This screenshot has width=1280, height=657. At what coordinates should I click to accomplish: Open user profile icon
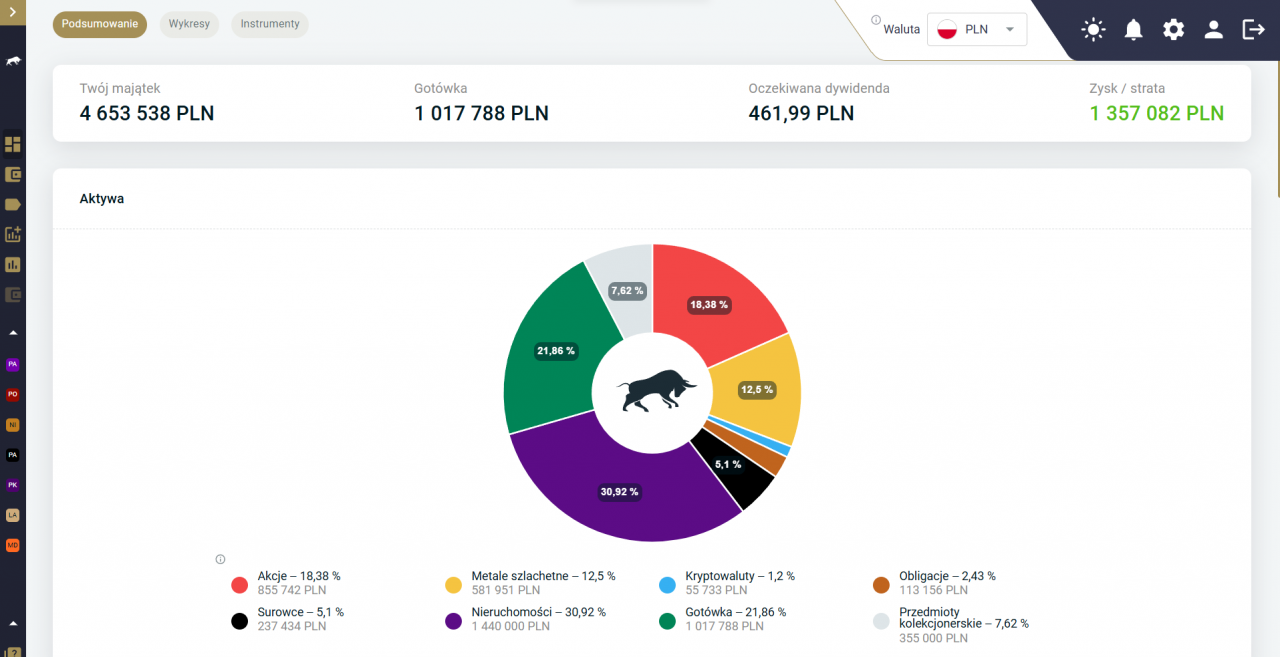coord(1213,30)
